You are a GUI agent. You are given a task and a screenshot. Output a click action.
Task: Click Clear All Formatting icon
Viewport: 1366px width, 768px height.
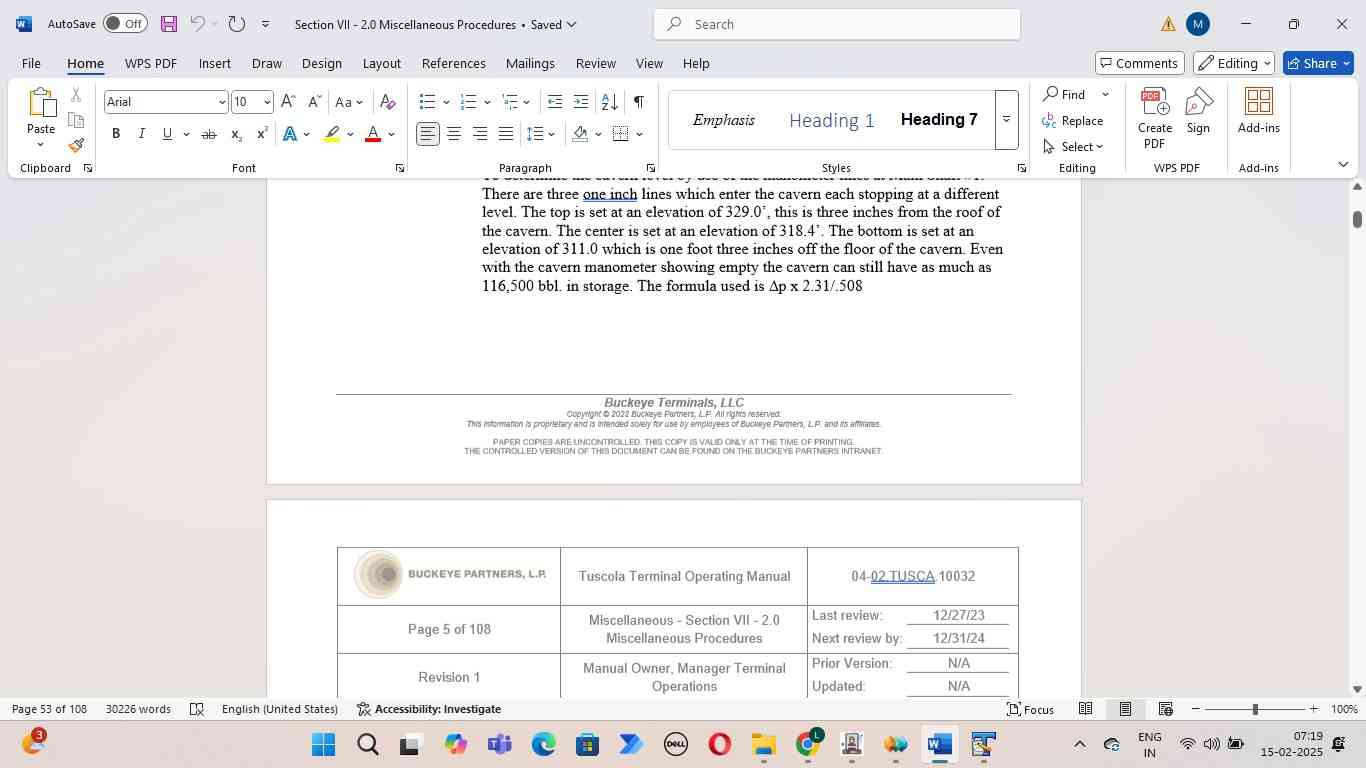[388, 102]
